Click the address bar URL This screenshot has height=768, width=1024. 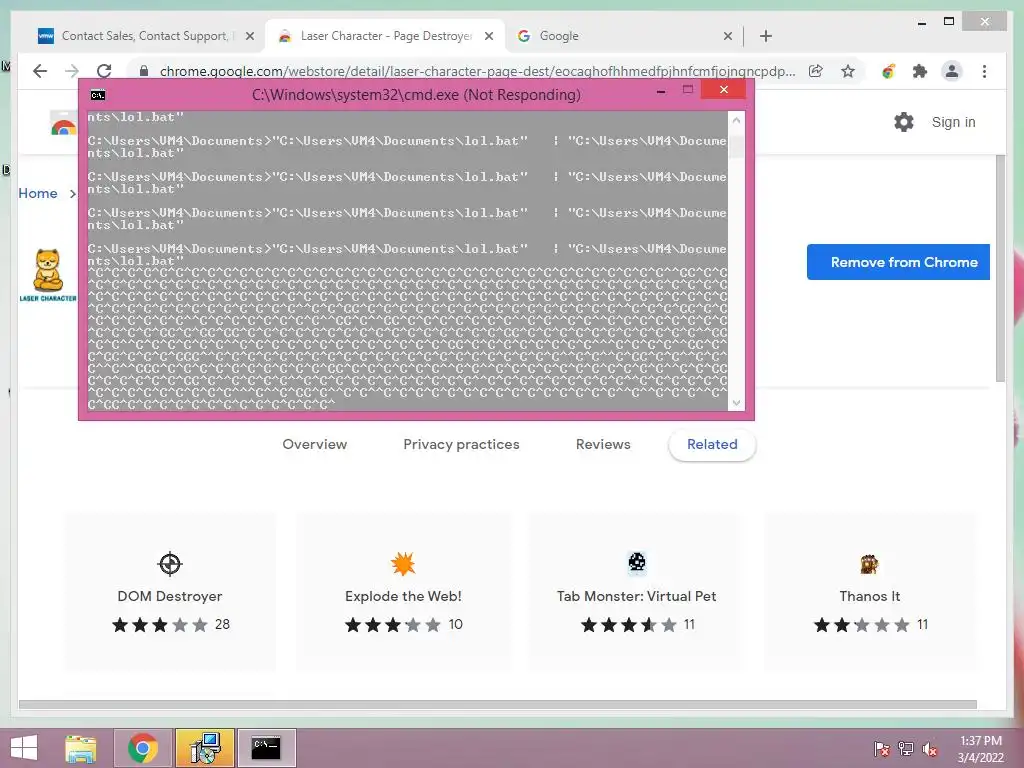point(477,71)
